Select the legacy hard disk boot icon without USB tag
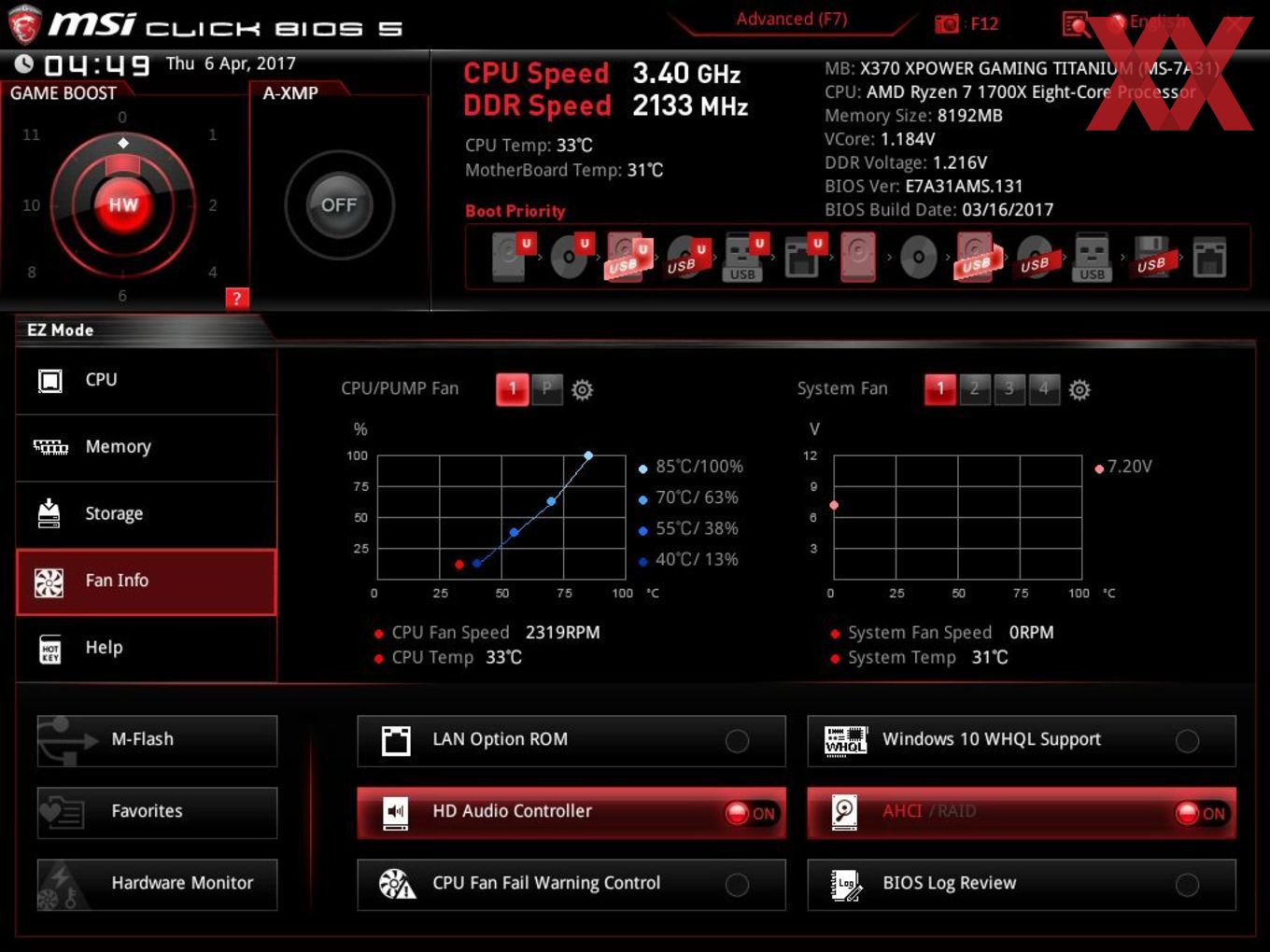The width and height of the screenshot is (1270, 952). click(858, 258)
